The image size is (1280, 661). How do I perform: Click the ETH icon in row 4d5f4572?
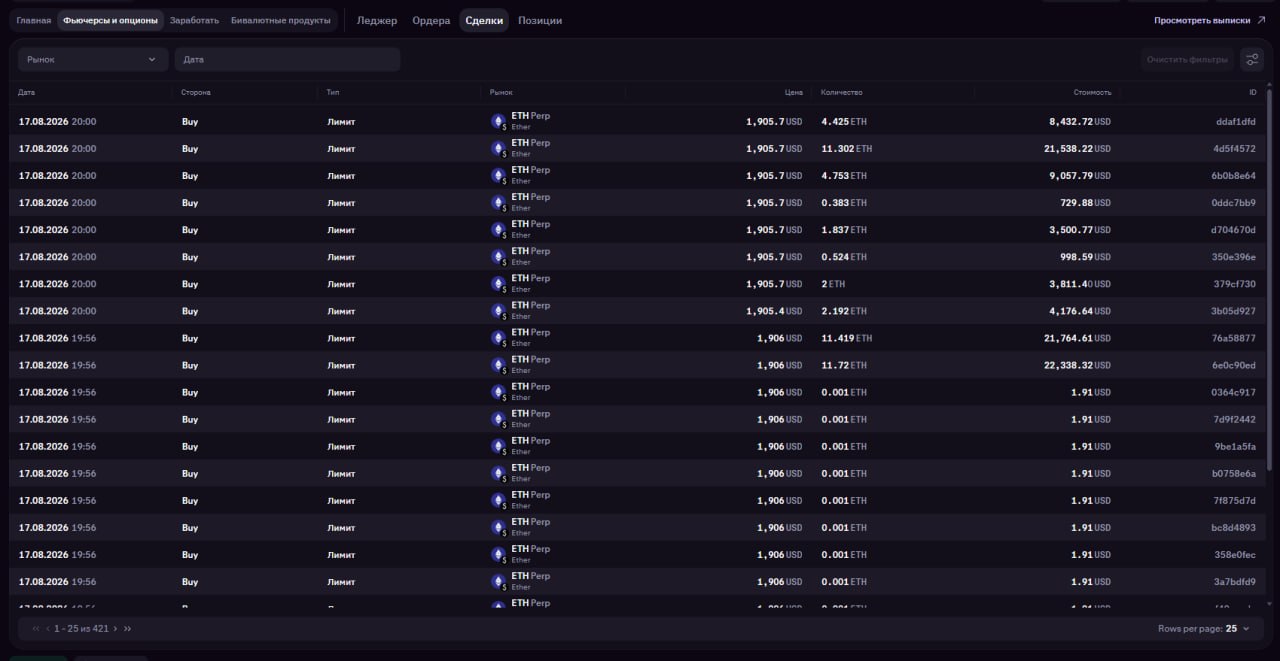click(x=498, y=149)
